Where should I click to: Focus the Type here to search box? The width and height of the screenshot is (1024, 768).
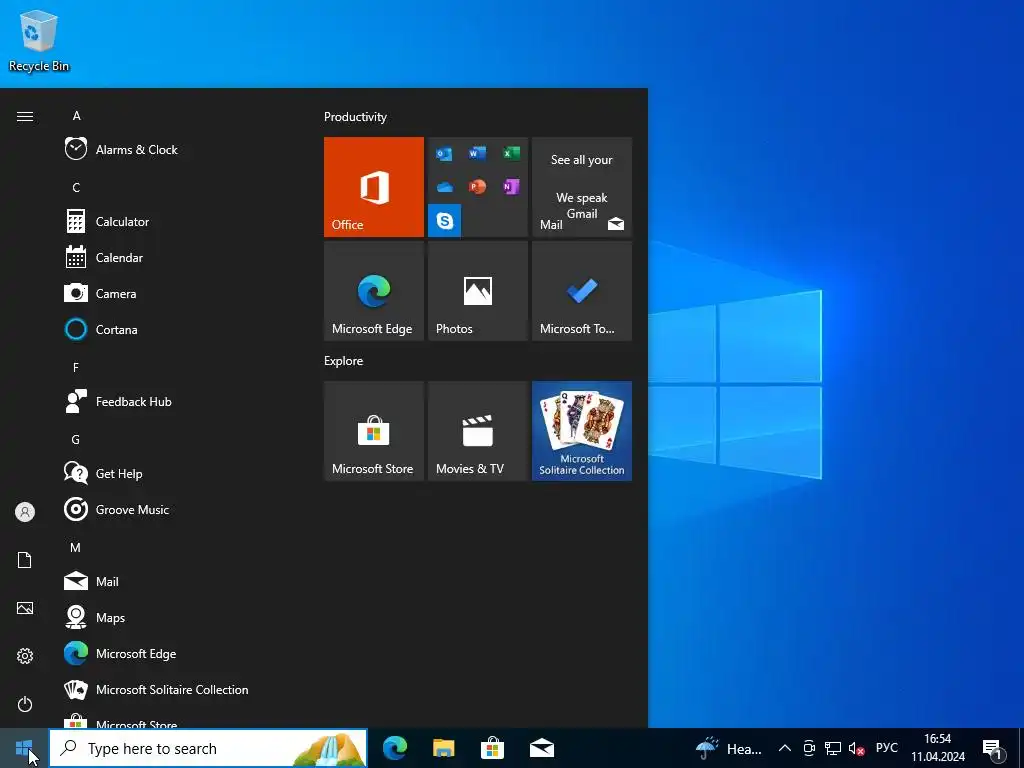(208, 748)
